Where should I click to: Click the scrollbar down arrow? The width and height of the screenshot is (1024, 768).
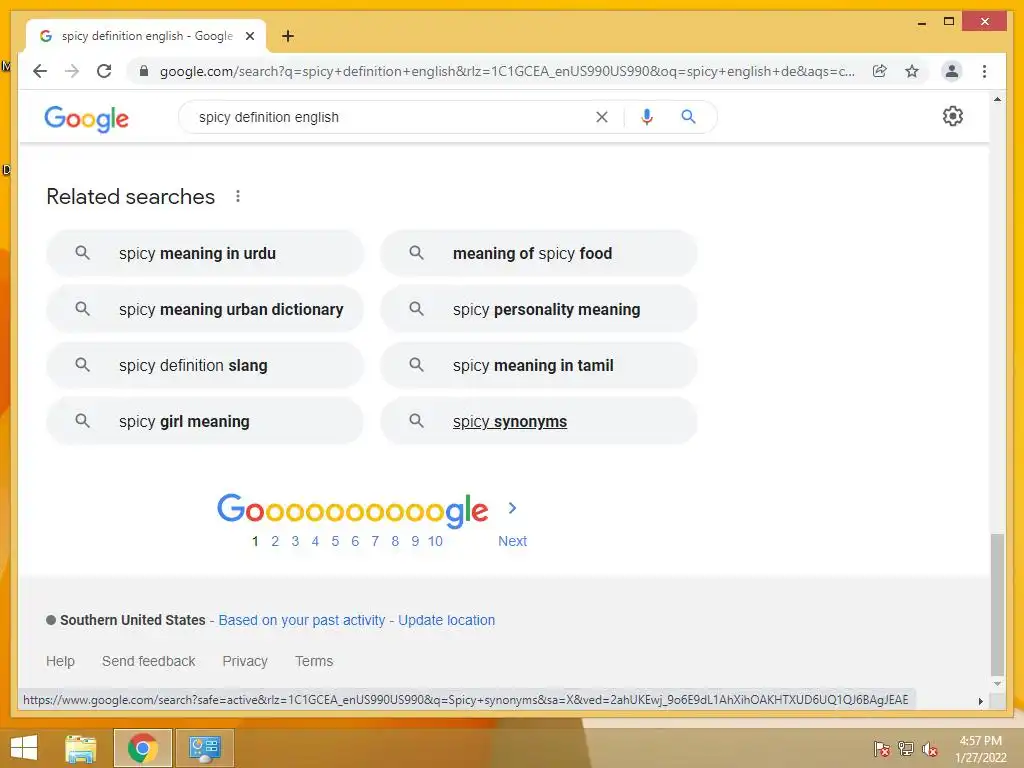[997, 684]
